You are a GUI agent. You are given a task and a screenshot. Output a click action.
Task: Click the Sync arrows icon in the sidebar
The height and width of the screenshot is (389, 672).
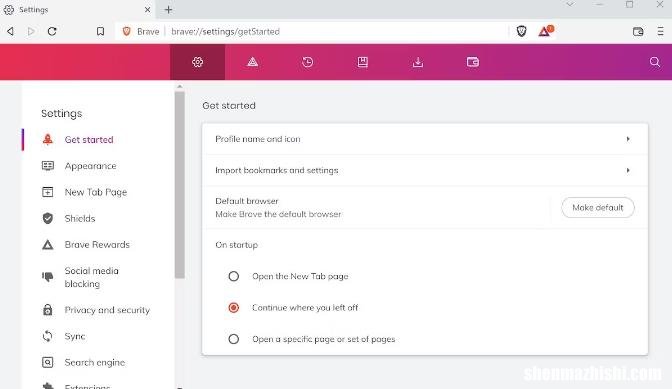click(x=48, y=336)
